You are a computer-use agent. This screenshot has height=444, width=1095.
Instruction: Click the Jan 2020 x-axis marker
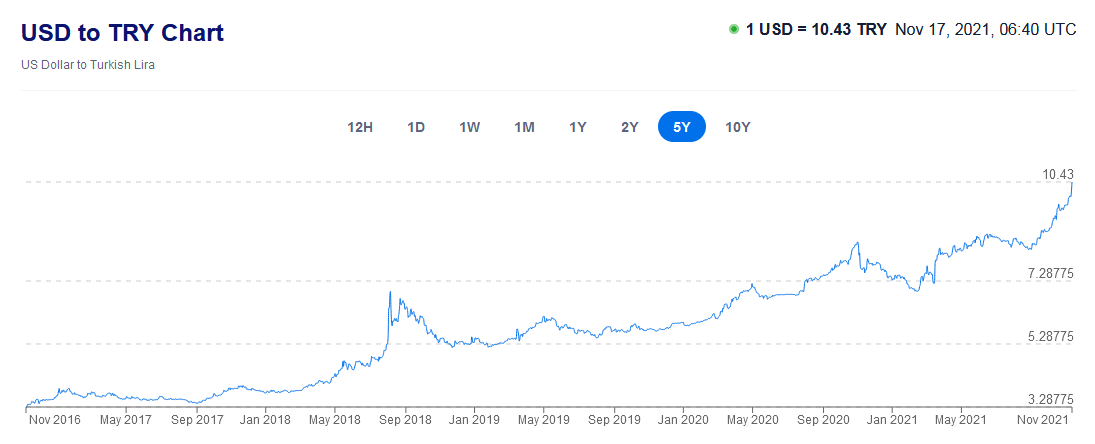click(x=684, y=420)
